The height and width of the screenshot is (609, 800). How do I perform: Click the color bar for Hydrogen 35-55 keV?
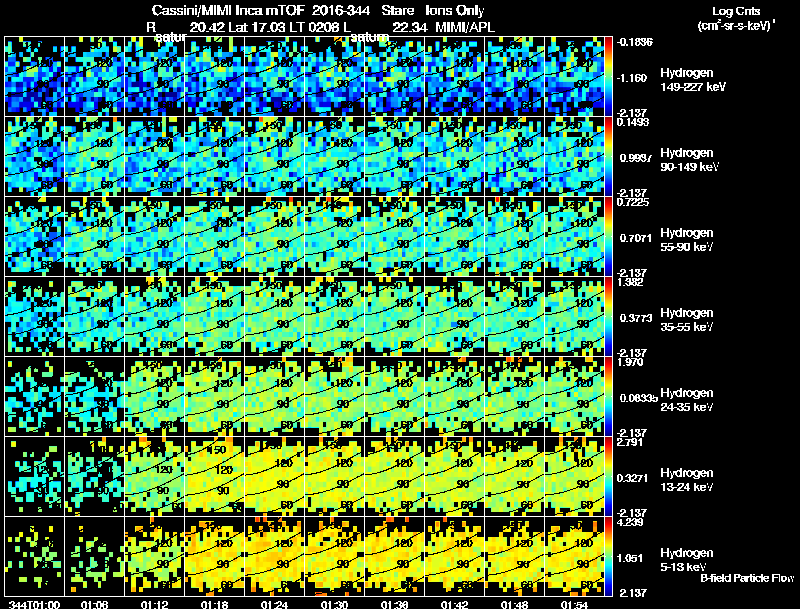(x=608, y=316)
